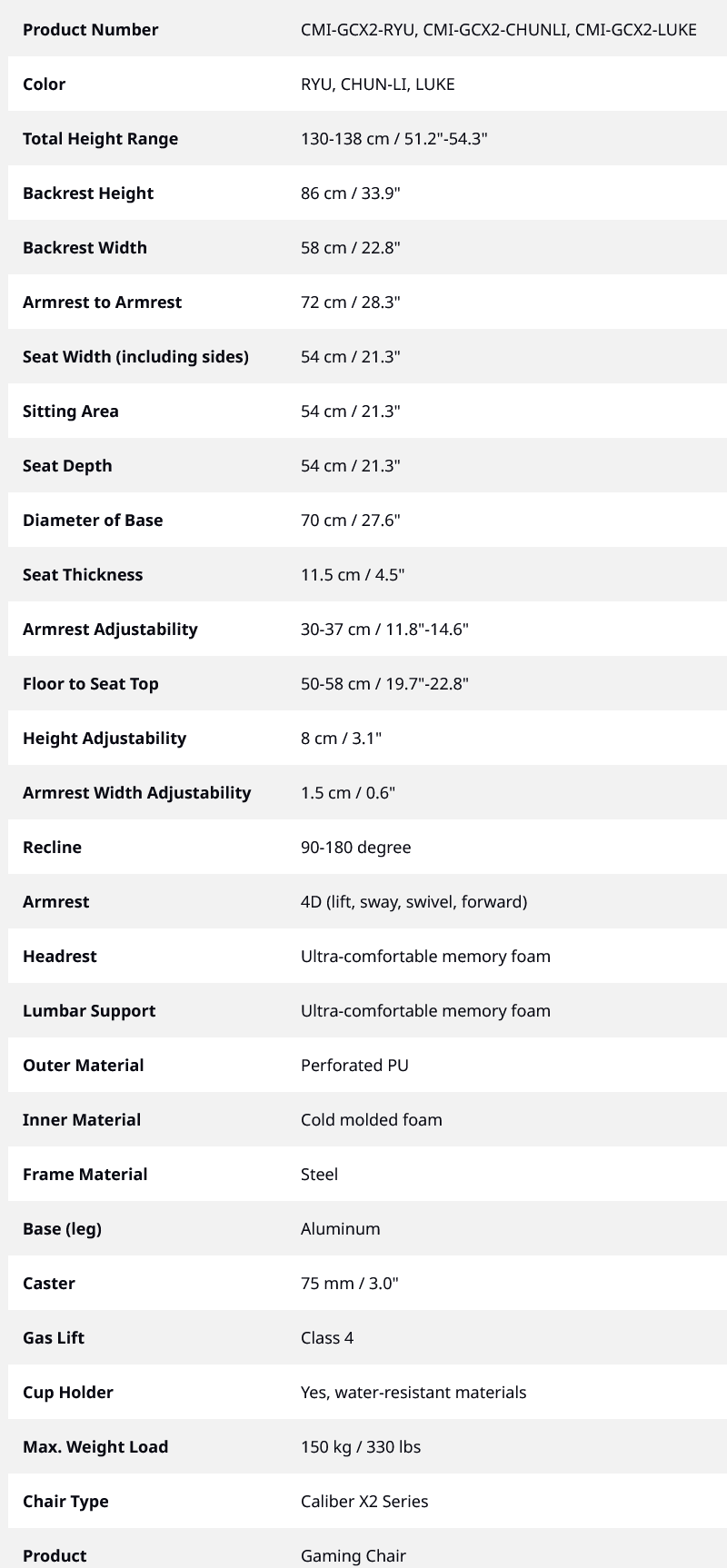This screenshot has height=1568, width=727.
Task: Click the 4D armrest description text
Action: pos(414,902)
